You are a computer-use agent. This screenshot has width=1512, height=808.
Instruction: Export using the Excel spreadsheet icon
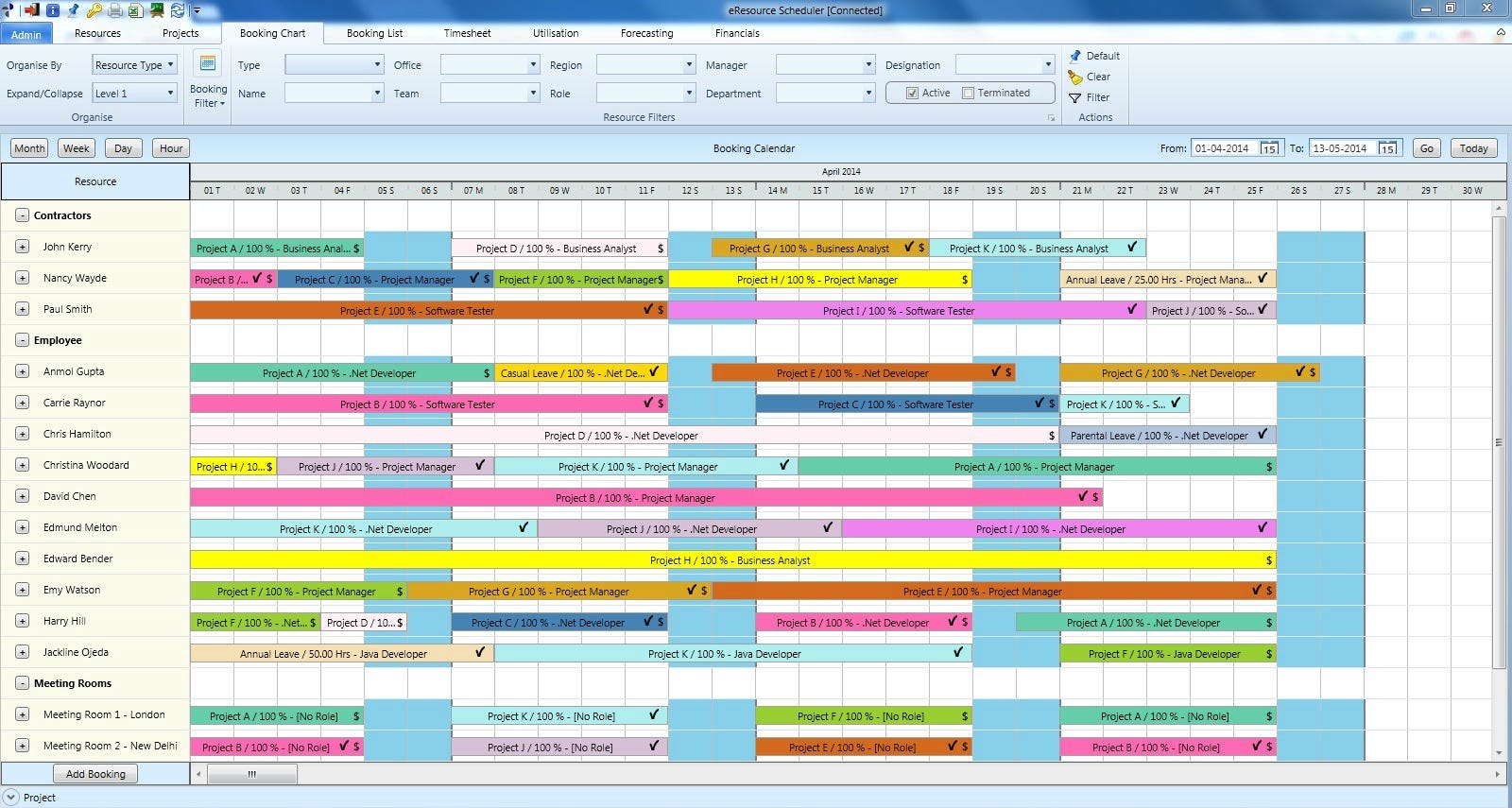pos(135,10)
